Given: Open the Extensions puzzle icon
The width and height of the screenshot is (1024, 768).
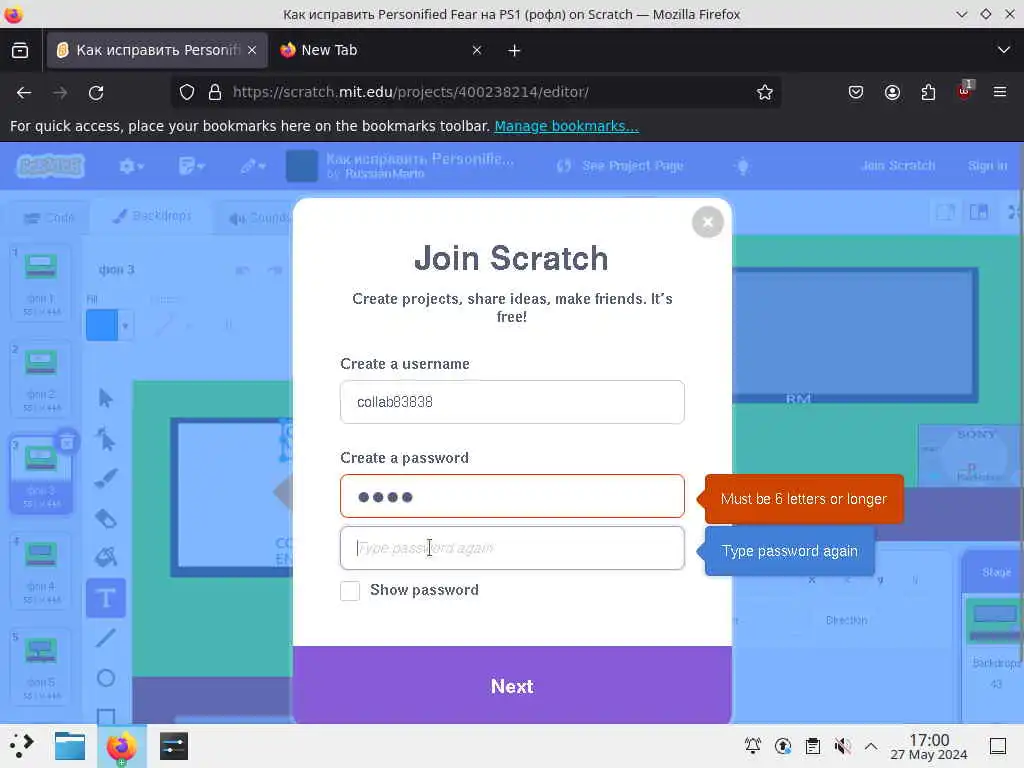Looking at the screenshot, I should point(928,93).
